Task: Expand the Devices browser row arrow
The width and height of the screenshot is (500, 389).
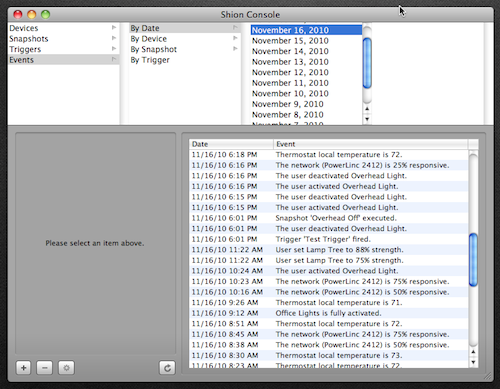Action: pos(114,27)
